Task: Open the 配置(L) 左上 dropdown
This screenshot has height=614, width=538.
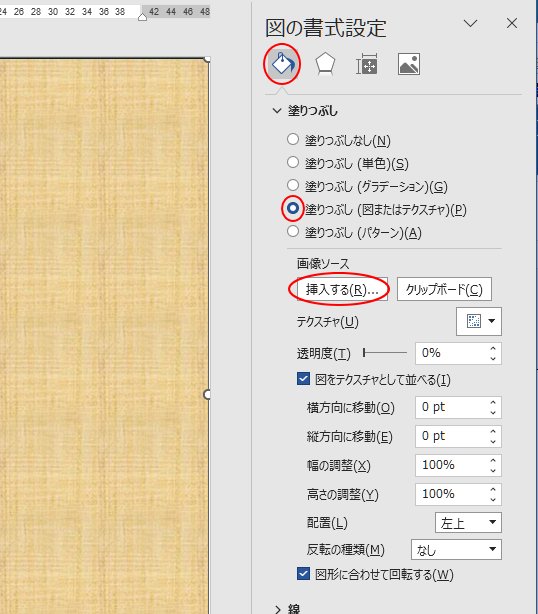Action: click(468, 522)
